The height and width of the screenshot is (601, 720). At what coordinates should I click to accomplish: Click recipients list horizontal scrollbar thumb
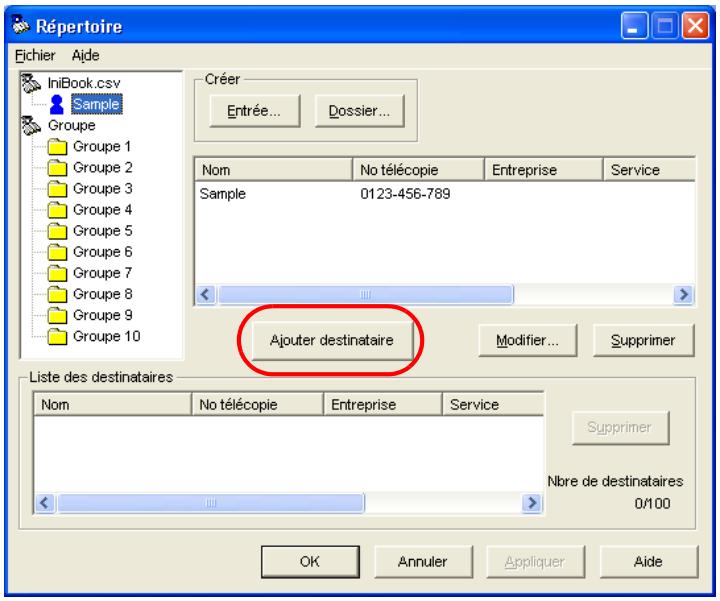(211, 503)
